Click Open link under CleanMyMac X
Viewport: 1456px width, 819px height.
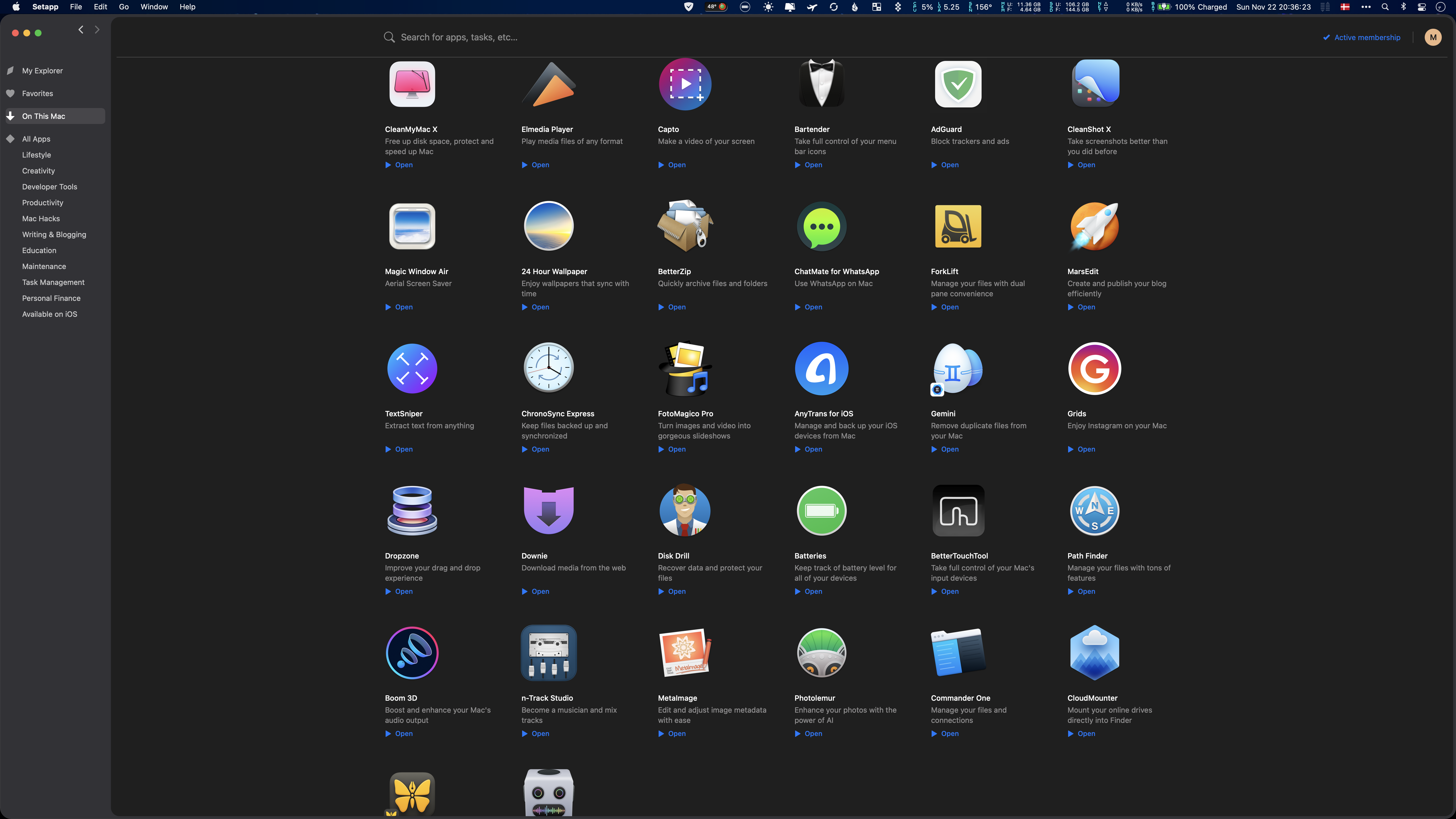click(x=399, y=165)
